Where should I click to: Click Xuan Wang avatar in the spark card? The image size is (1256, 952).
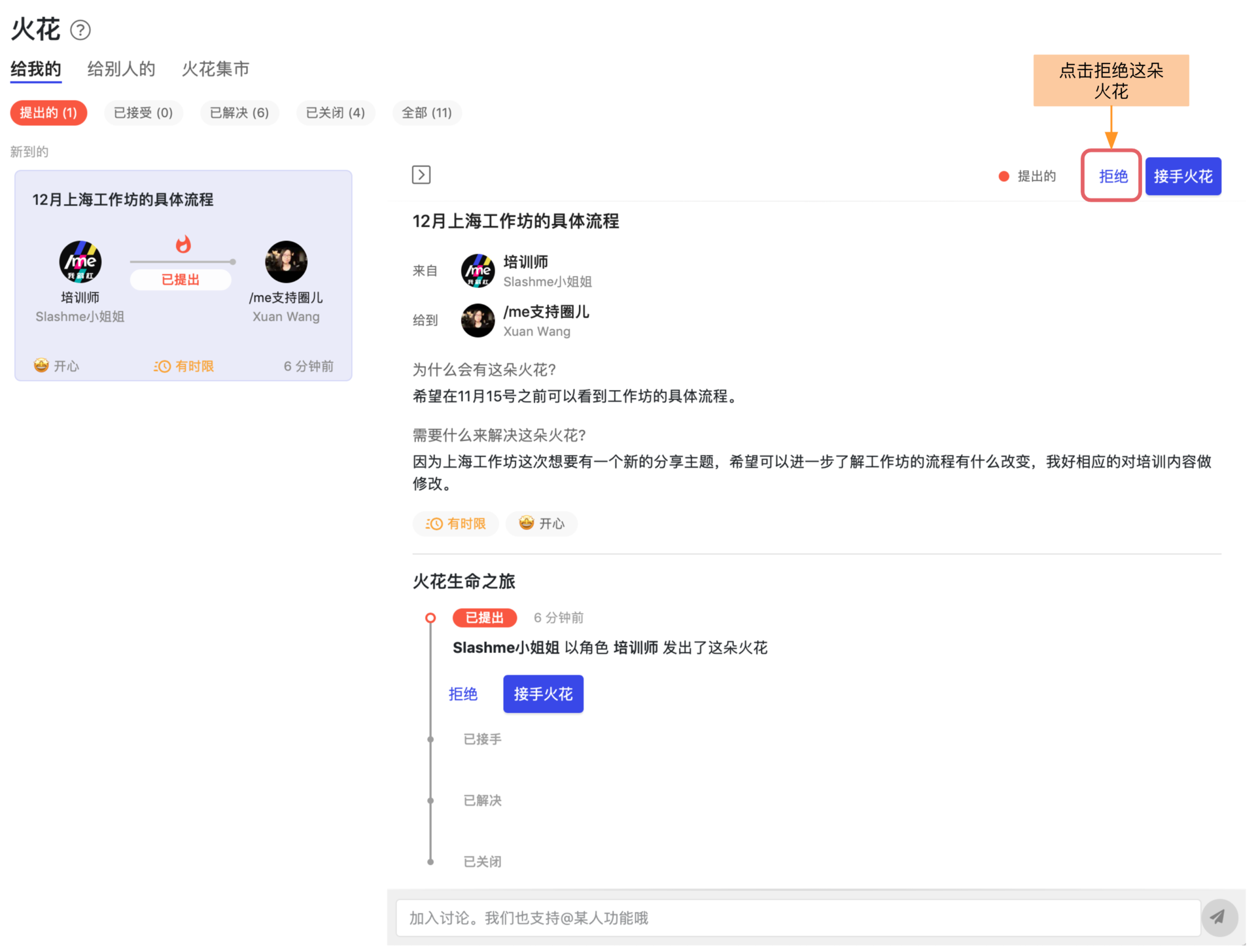click(x=286, y=262)
